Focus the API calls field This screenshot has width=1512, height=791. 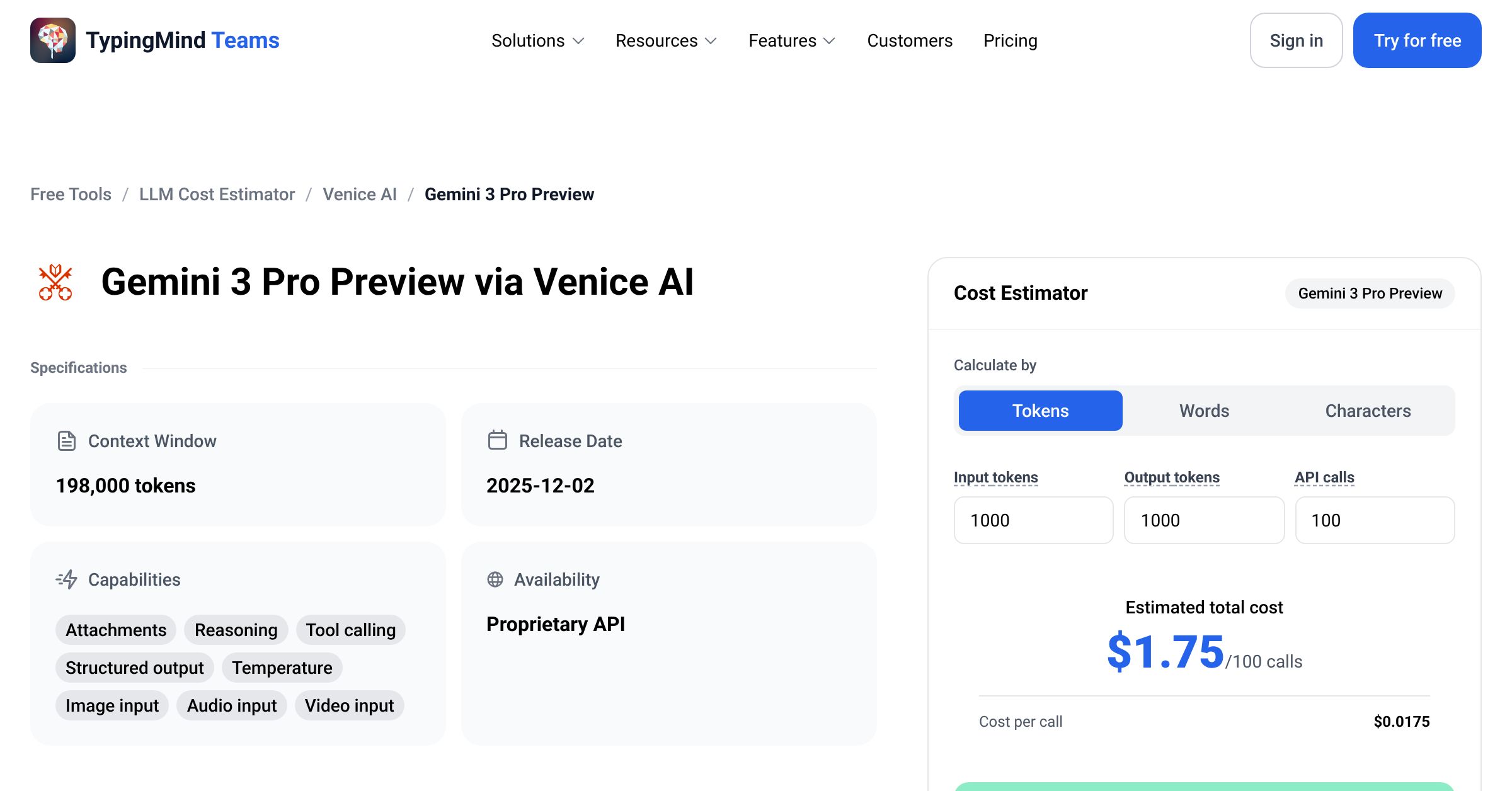point(1375,520)
